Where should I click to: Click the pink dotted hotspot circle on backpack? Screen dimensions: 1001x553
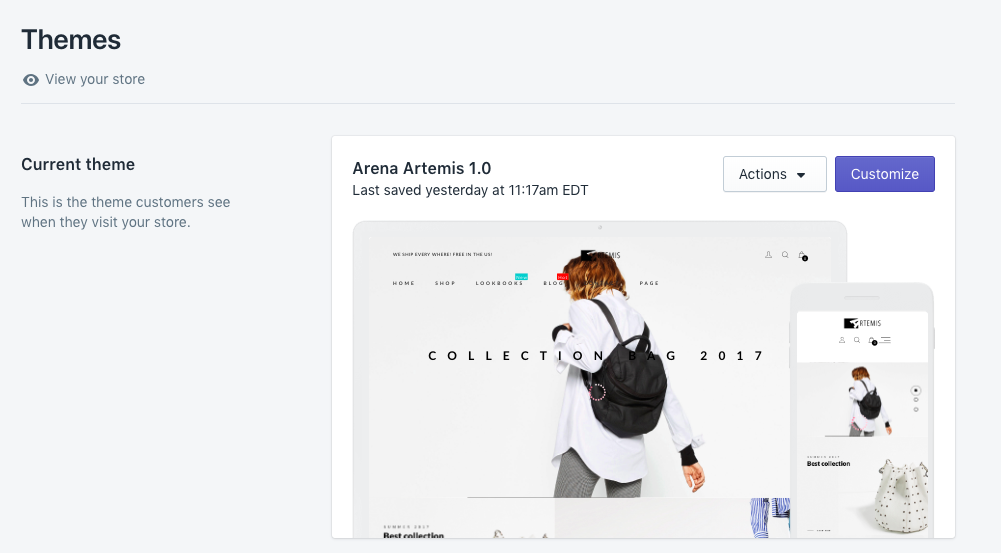597,391
